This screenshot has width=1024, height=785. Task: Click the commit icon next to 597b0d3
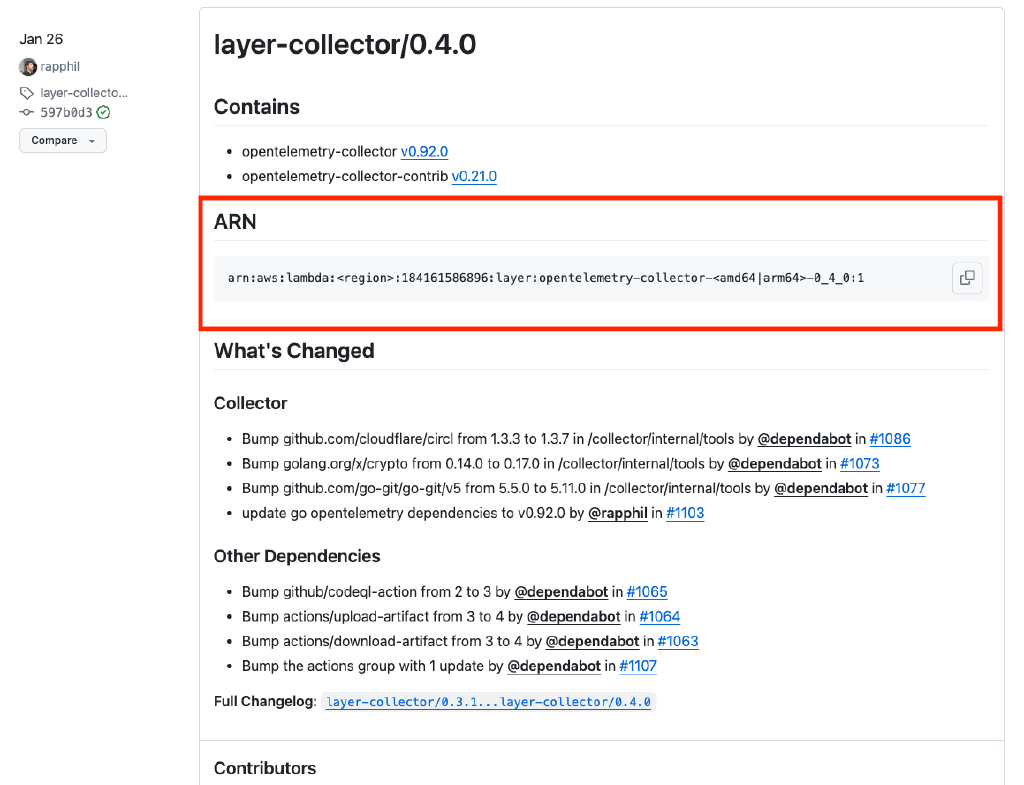tap(24, 112)
